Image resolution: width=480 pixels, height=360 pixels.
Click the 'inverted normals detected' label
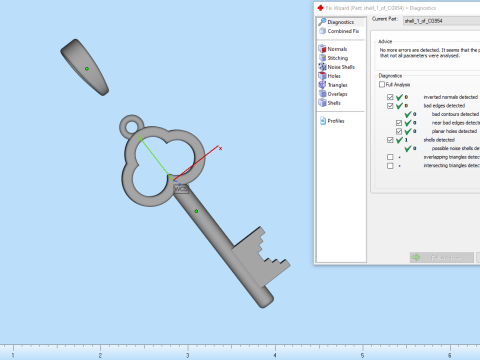451,97
